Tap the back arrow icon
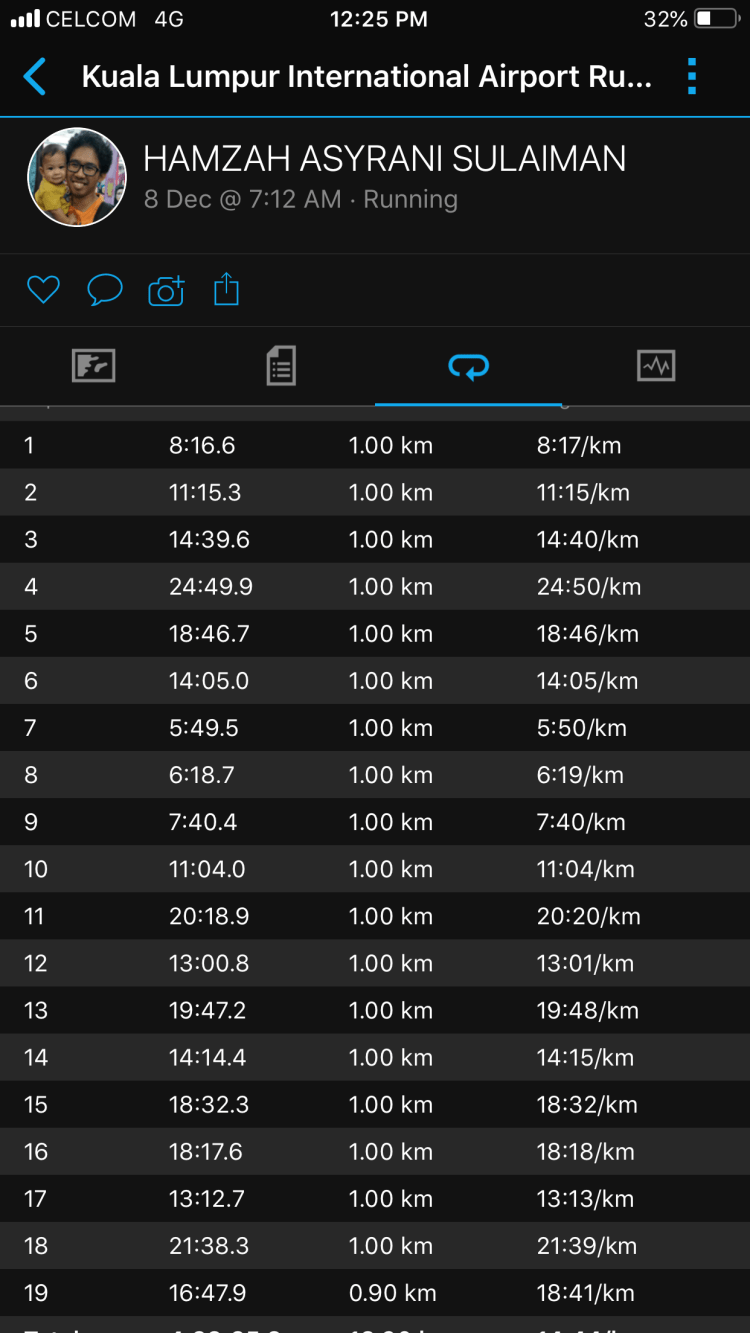Image resolution: width=750 pixels, height=1333 pixels. click(x=35, y=77)
